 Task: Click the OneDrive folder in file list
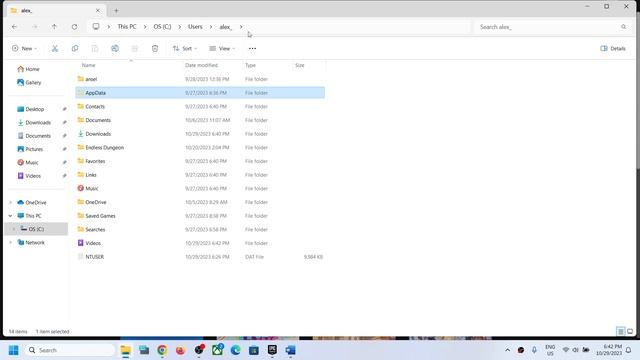96,202
